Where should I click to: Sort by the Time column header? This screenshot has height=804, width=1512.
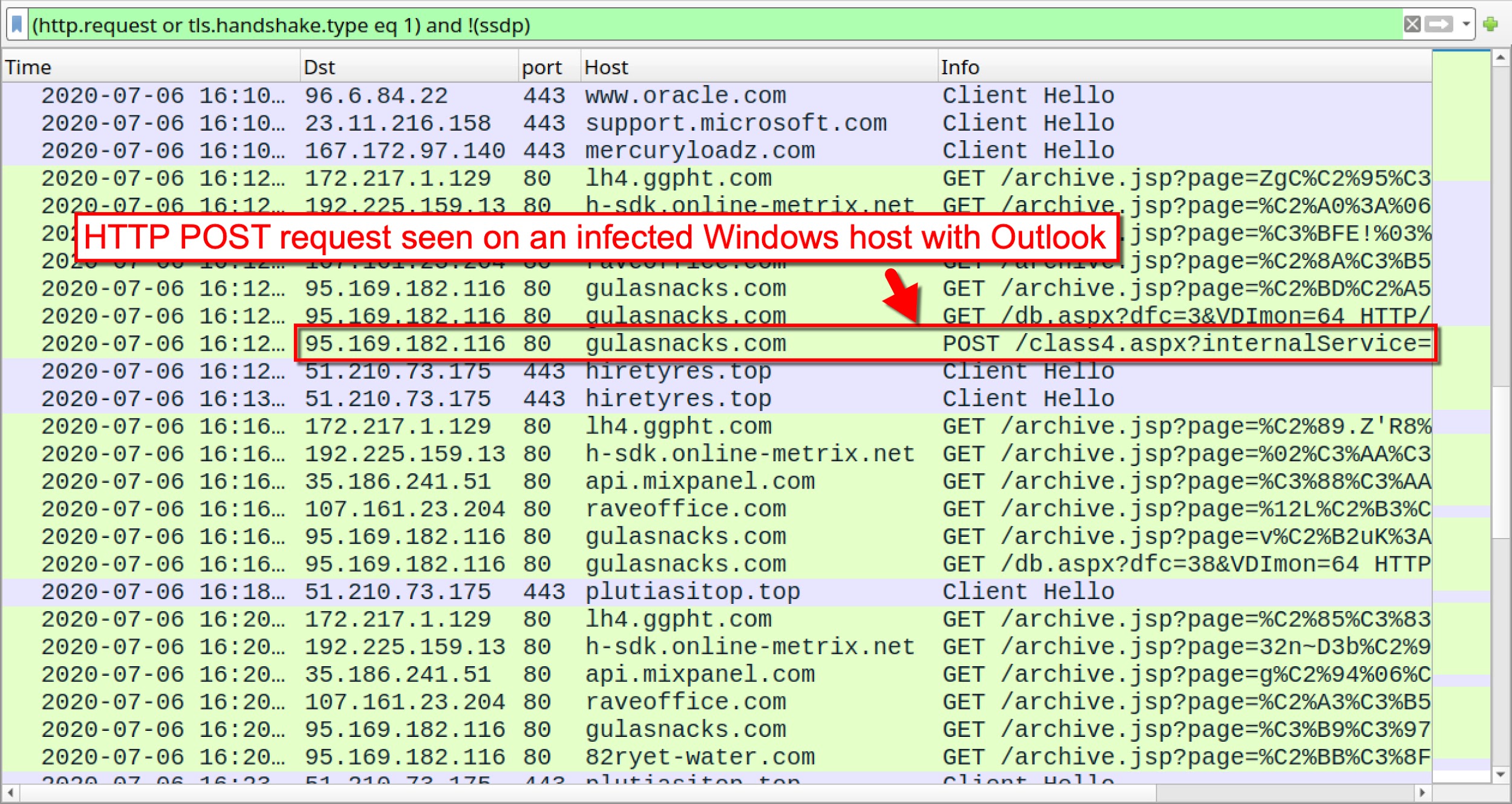(151, 67)
